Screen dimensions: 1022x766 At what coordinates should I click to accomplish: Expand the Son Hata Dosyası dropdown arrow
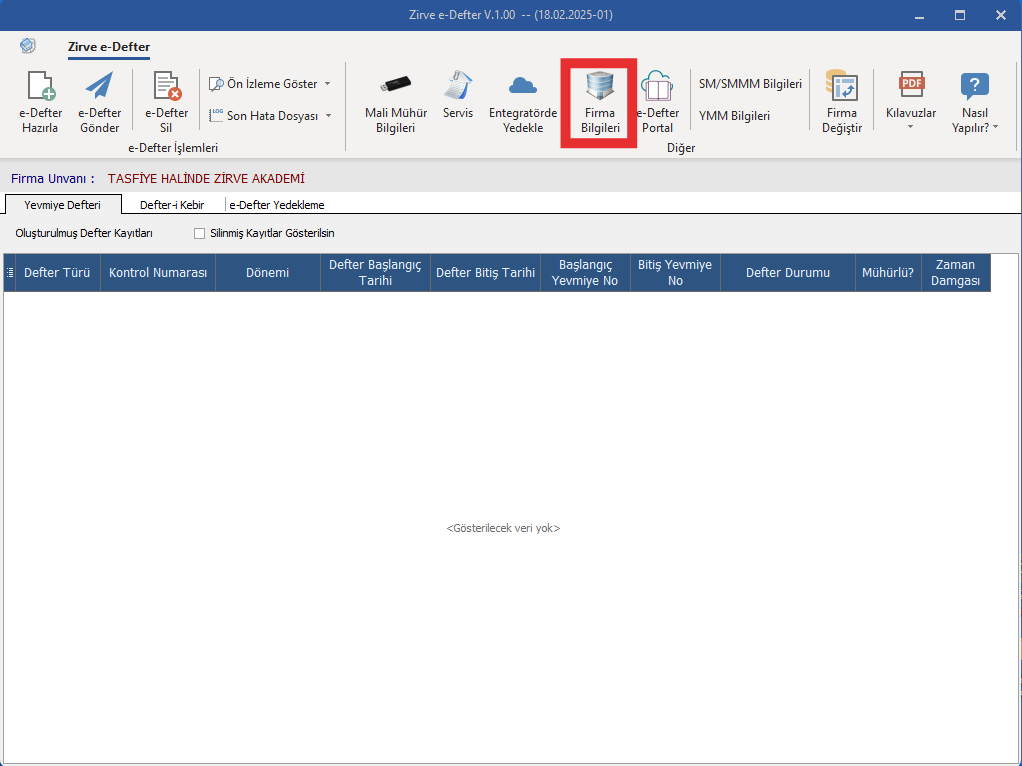pos(328,116)
